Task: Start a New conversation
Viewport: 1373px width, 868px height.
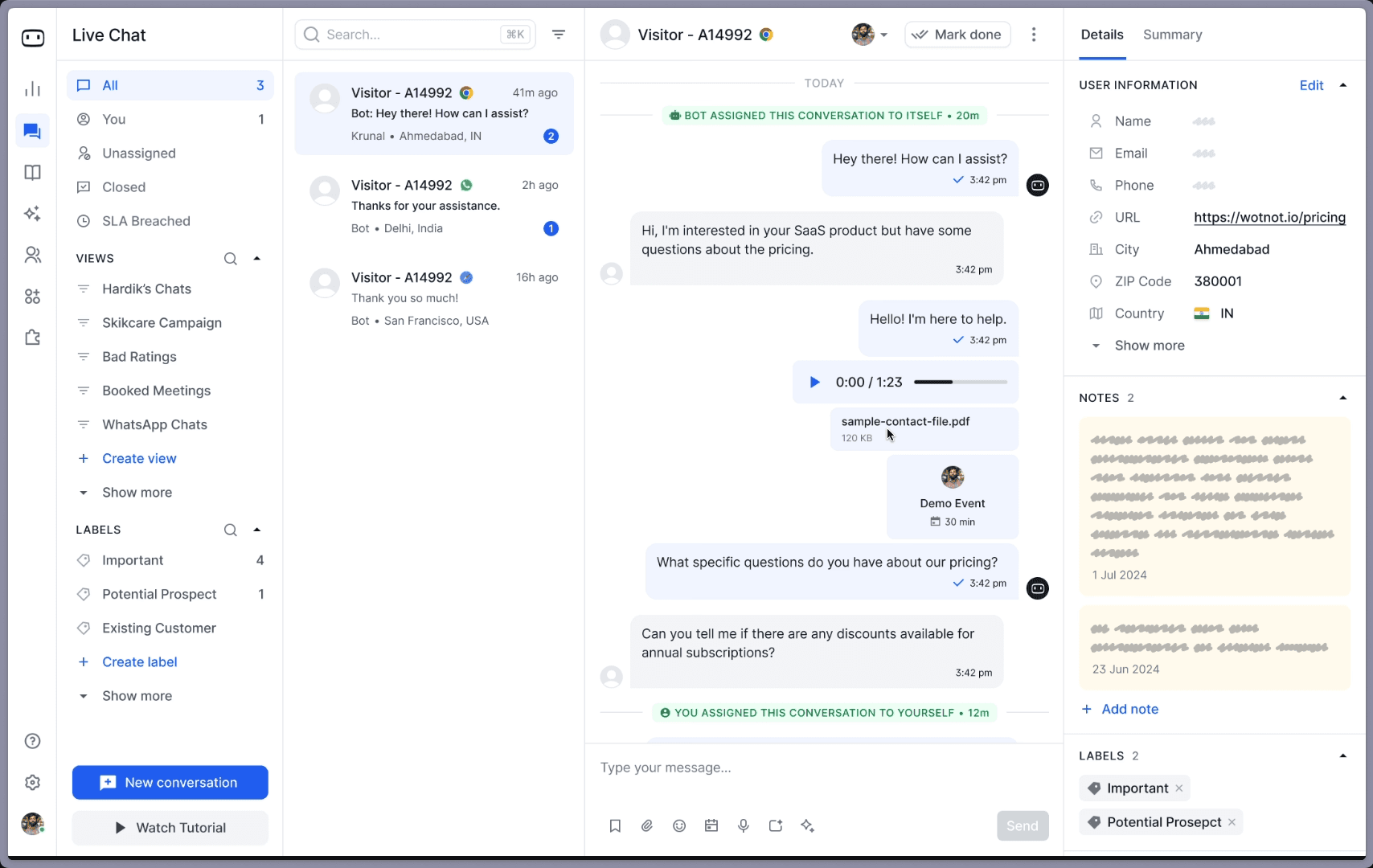Action: tap(170, 783)
